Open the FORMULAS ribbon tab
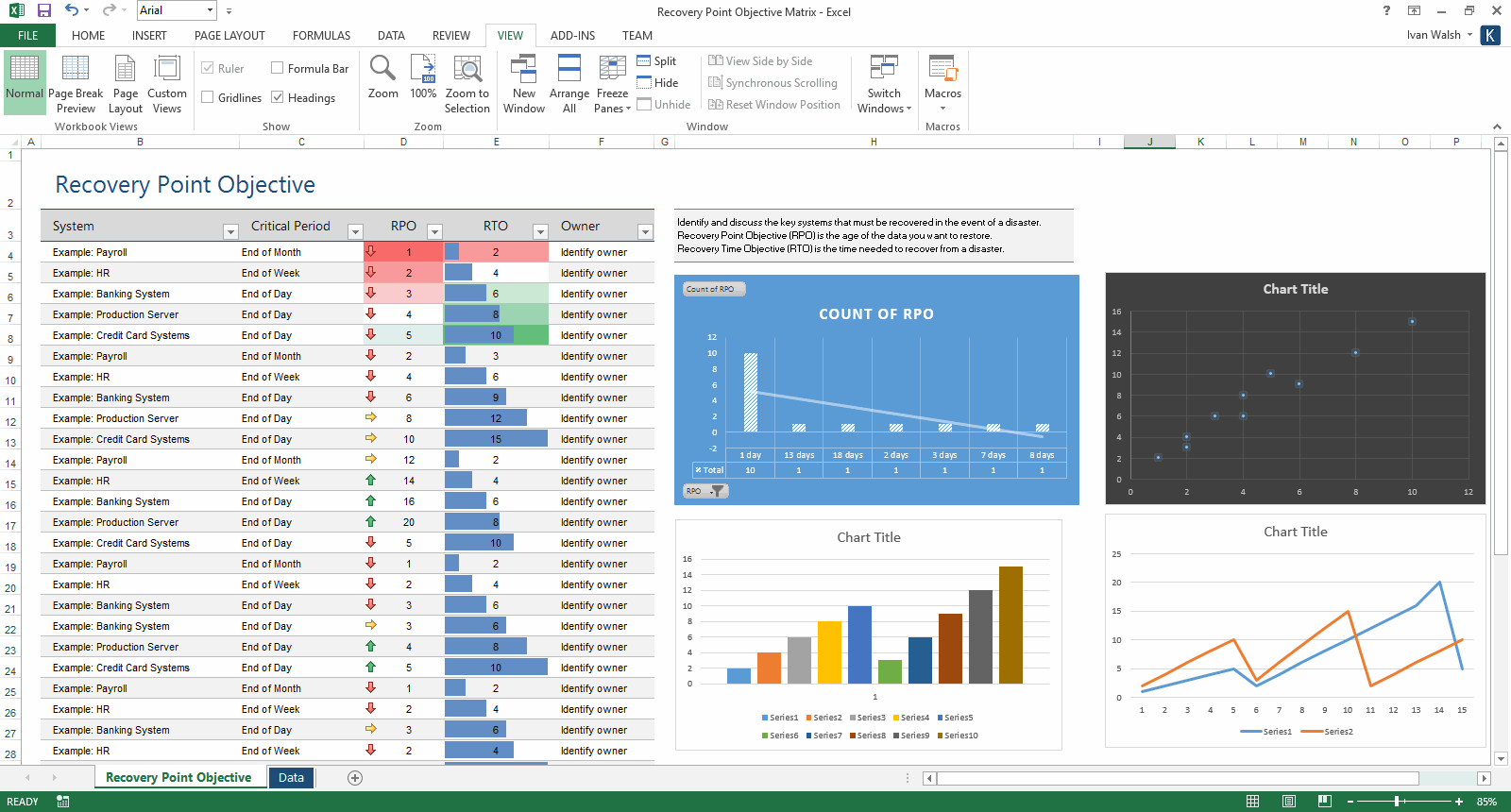The width and height of the screenshot is (1511, 812). pyautogui.click(x=321, y=36)
